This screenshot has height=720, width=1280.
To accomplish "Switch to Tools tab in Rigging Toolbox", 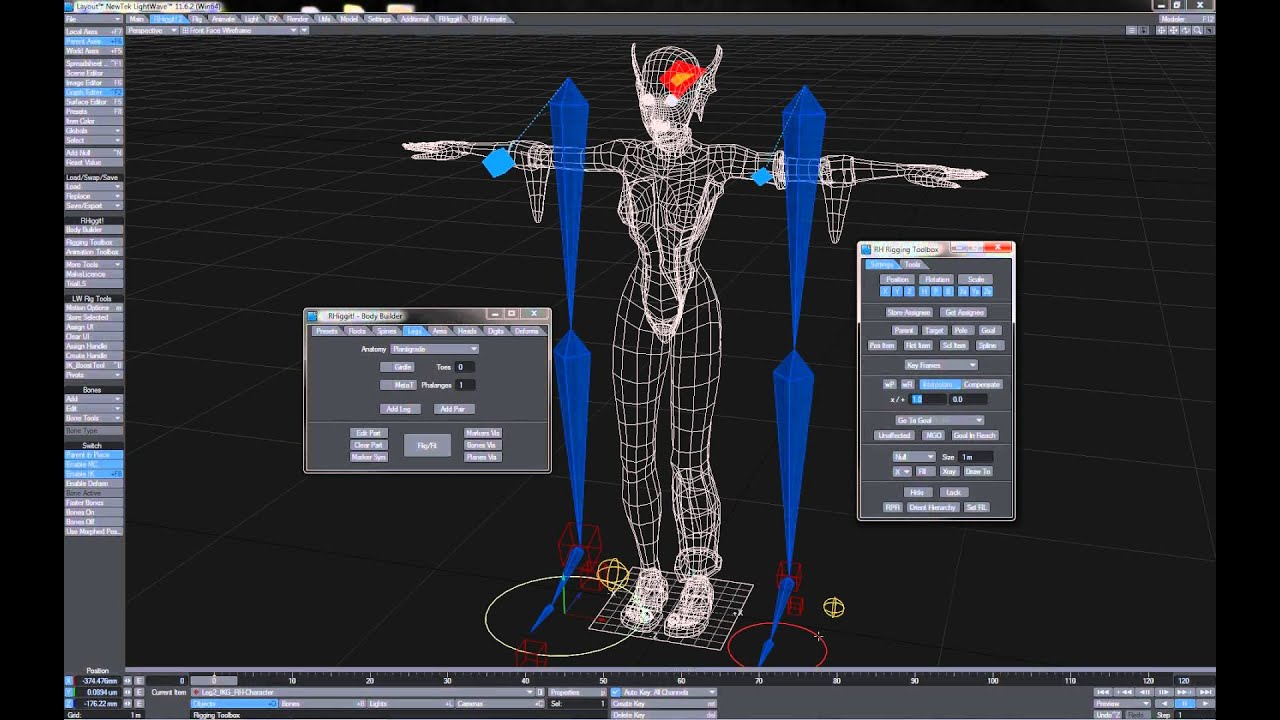I will (x=913, y=264).
